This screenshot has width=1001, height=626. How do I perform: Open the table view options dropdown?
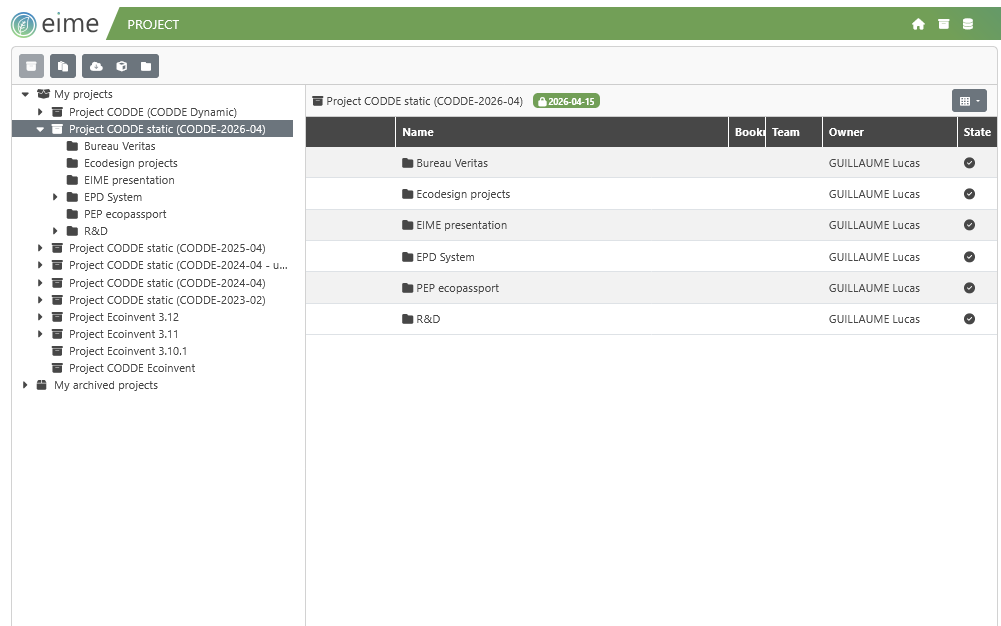point(969,101)
